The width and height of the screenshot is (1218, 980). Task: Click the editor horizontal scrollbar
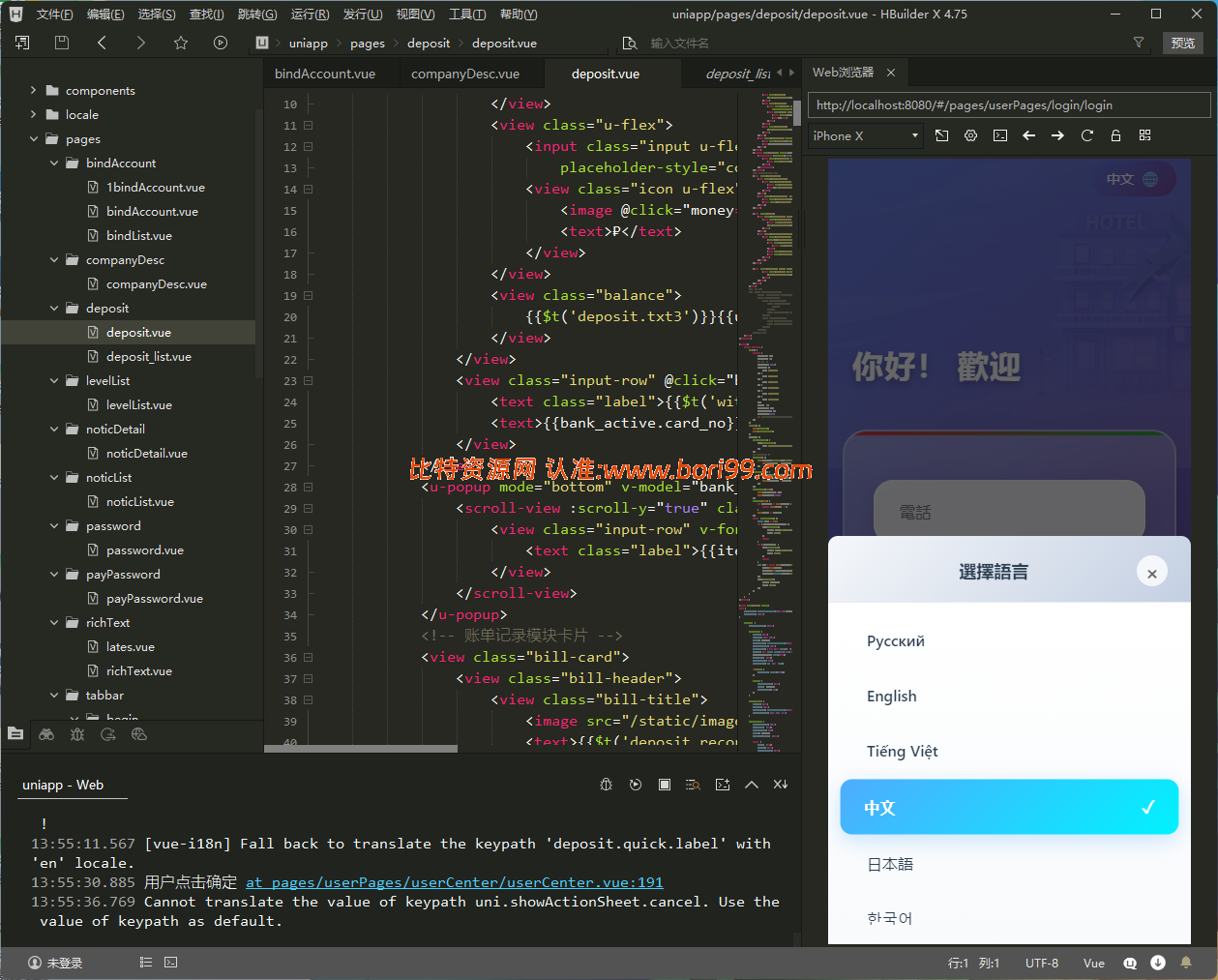coord(361,749)
